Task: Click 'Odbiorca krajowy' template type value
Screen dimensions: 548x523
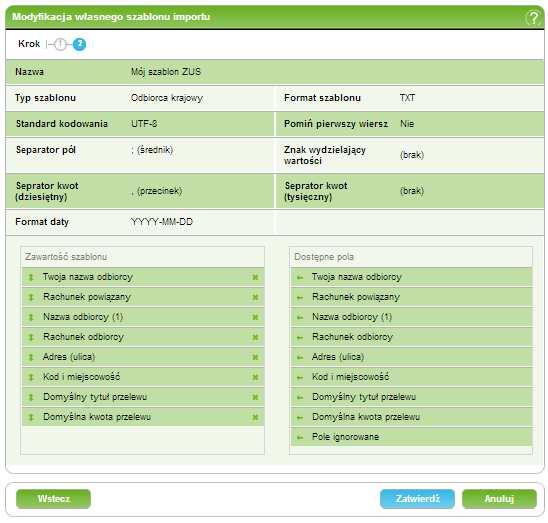Action: pos(167,98)
